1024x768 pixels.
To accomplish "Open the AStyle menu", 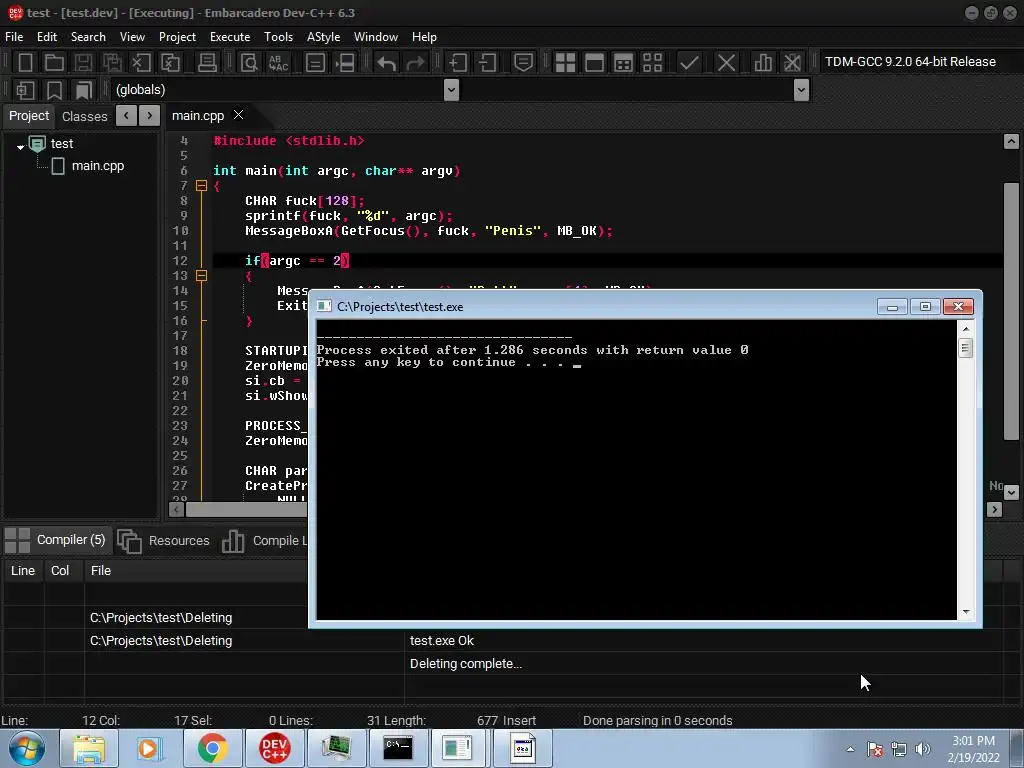I will tap(323, 37).
